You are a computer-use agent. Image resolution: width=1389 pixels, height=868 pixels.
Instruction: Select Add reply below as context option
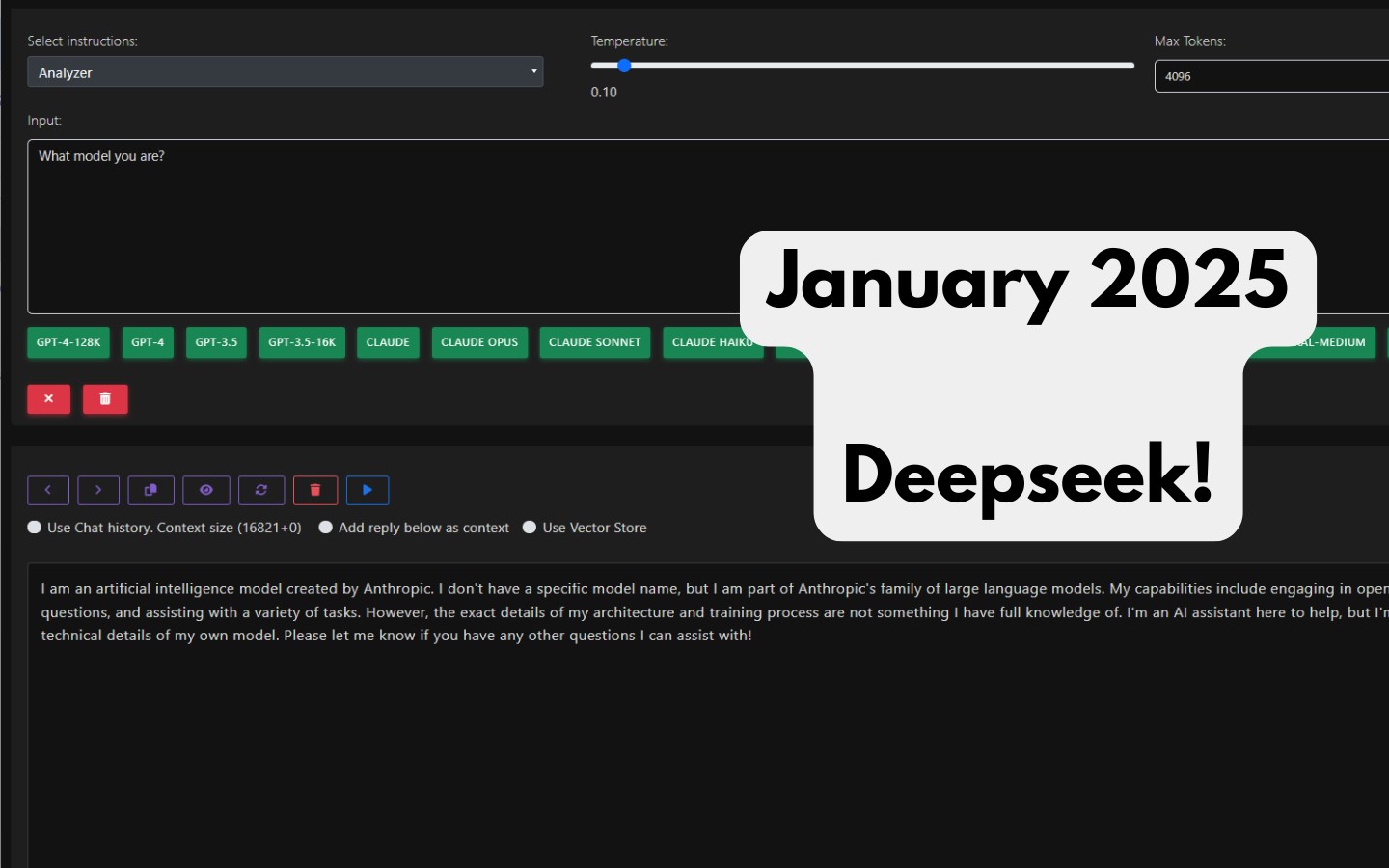coord(326,528)
